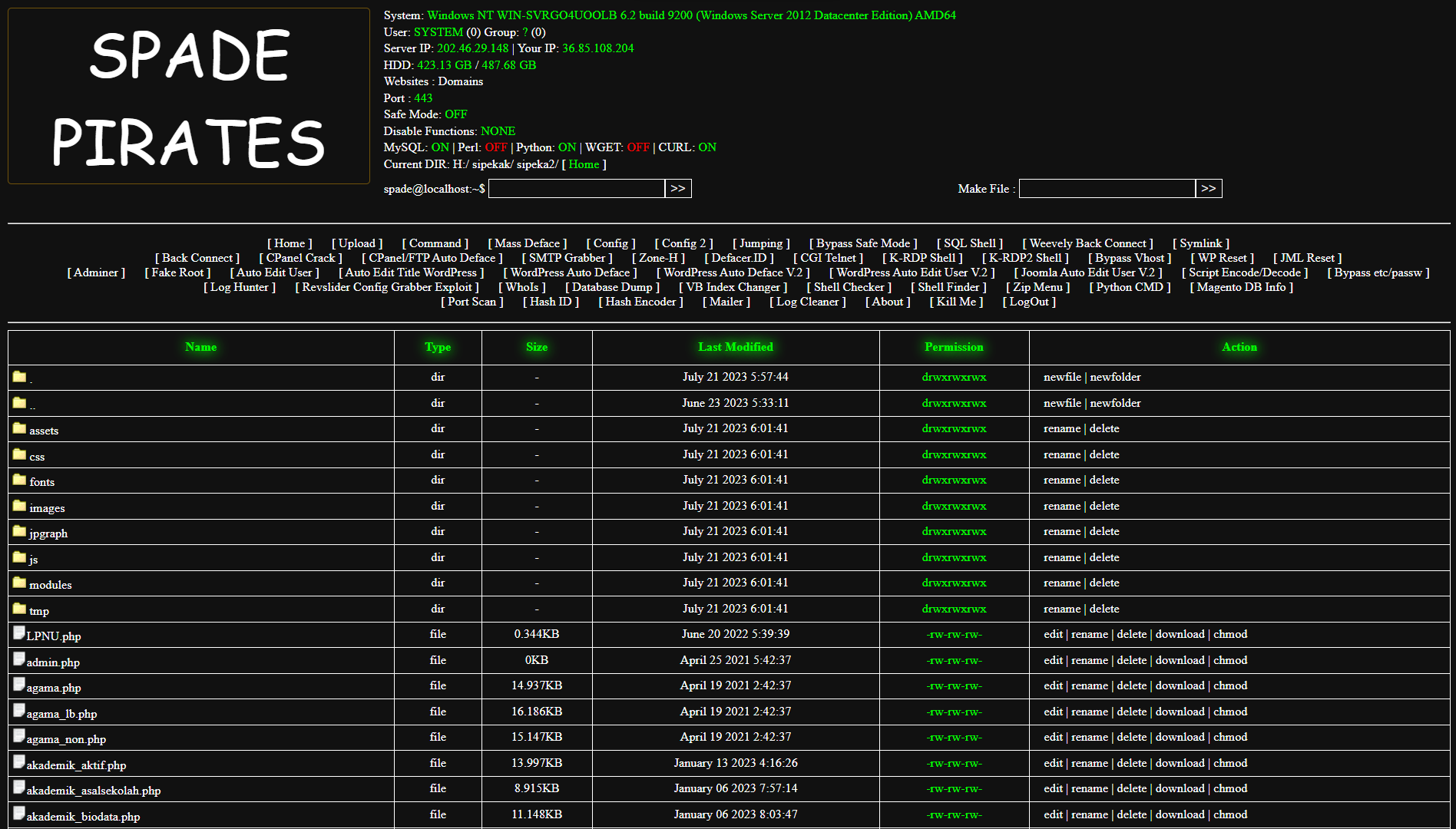Click the file icon beside akademik_asalsekolah.php

[19, 788]
